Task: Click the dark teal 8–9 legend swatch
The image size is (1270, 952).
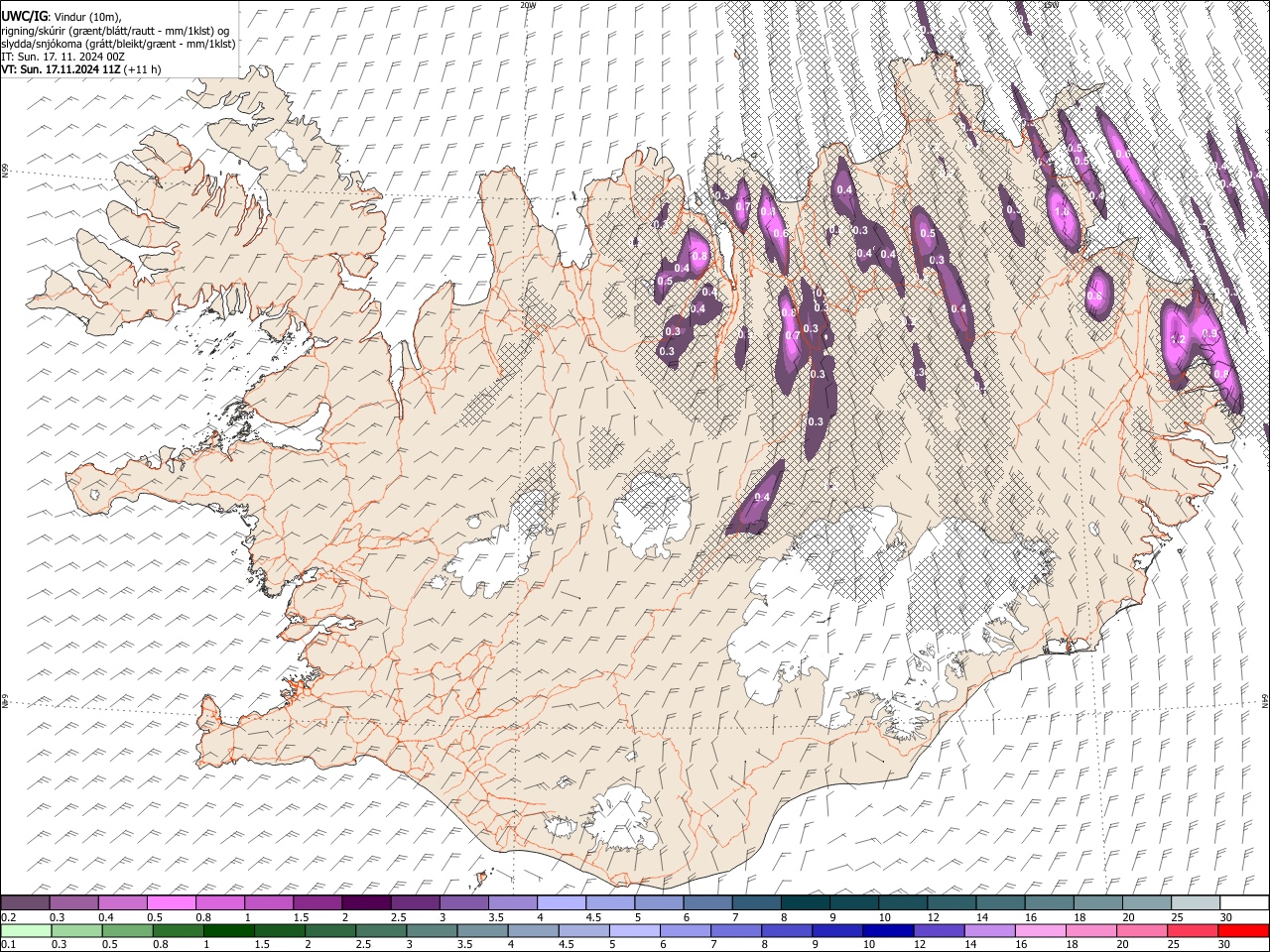Action: pyautogui.click(x=805, y=902)
